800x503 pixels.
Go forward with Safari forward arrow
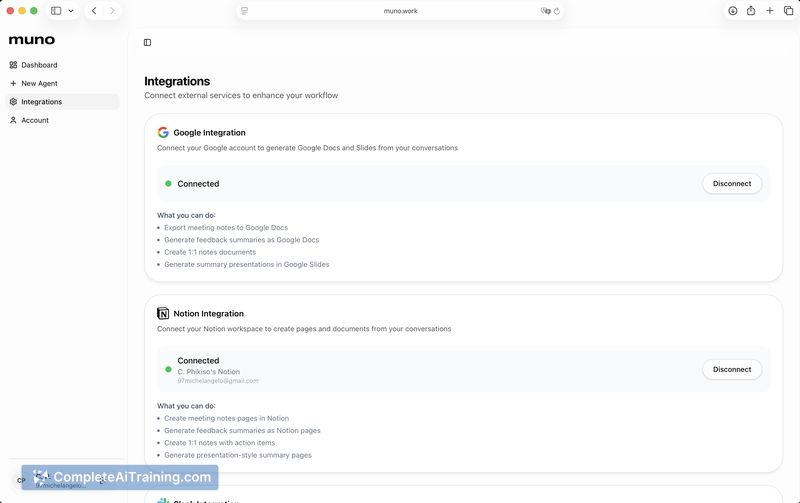point(112,11)
